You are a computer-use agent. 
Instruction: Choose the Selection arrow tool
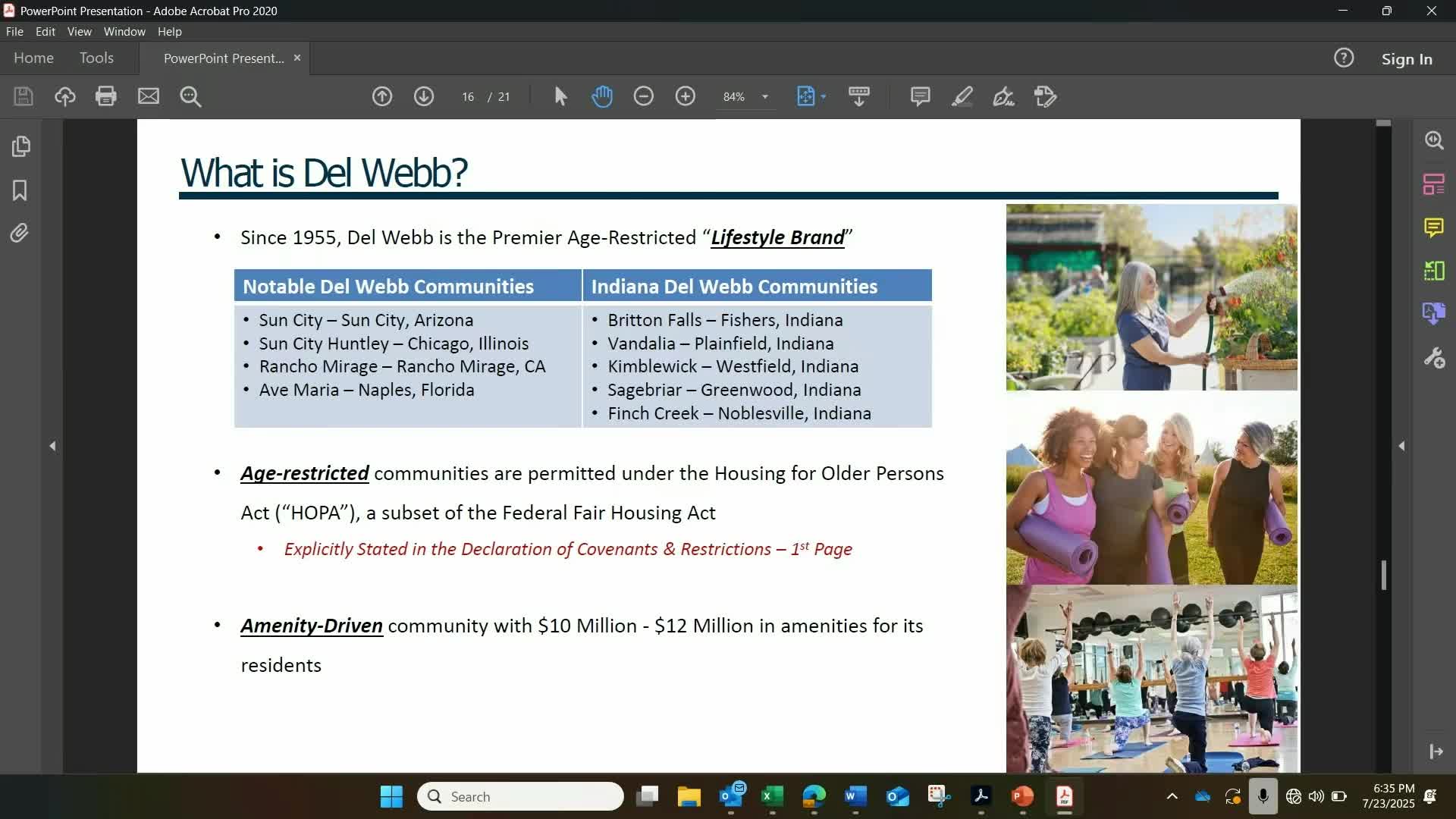point(561,96)
